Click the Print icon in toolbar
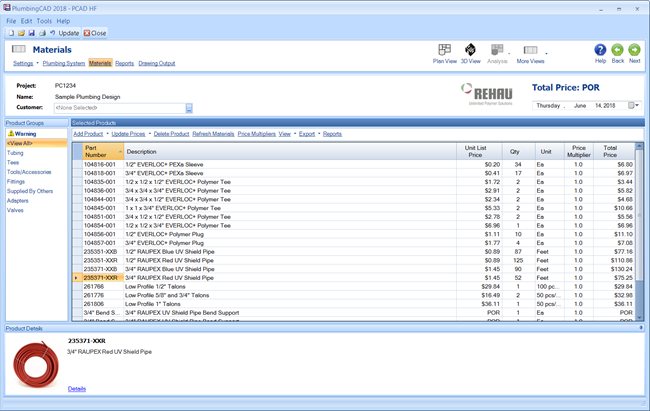This screenshot has width=650, height=411. tap(42, 33)
